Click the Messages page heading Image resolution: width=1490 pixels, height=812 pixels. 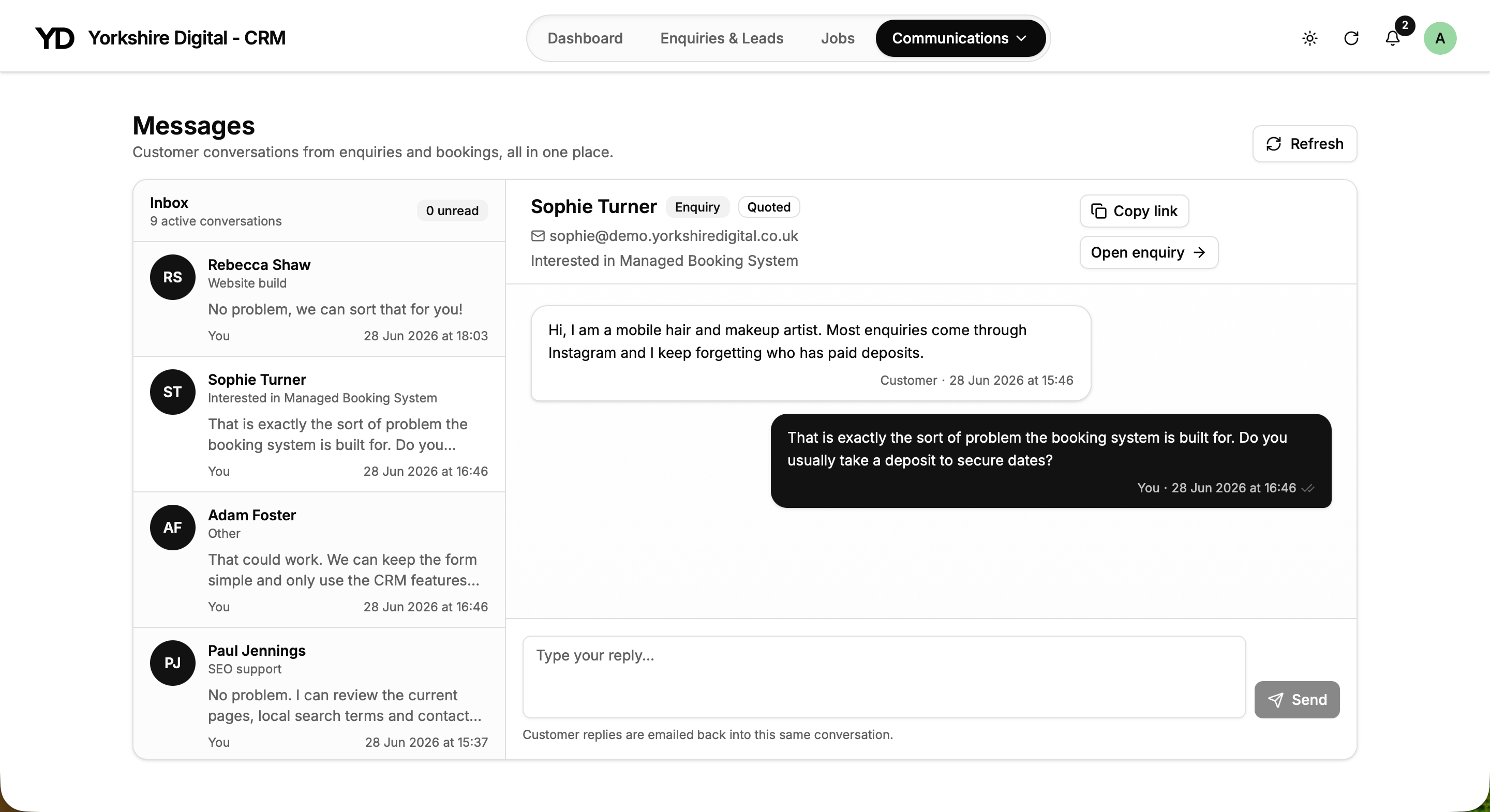pyautogui.click(x=193, y=126)
